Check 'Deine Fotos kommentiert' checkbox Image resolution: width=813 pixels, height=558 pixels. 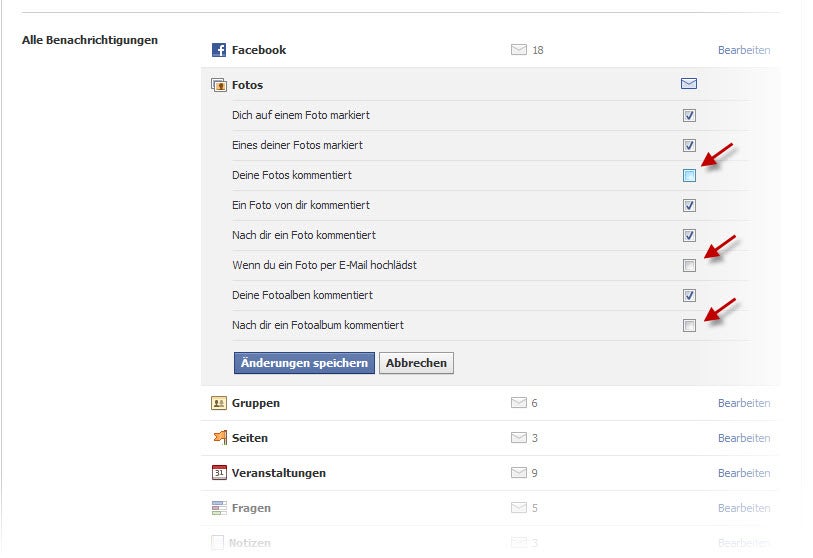pos(689,176)
